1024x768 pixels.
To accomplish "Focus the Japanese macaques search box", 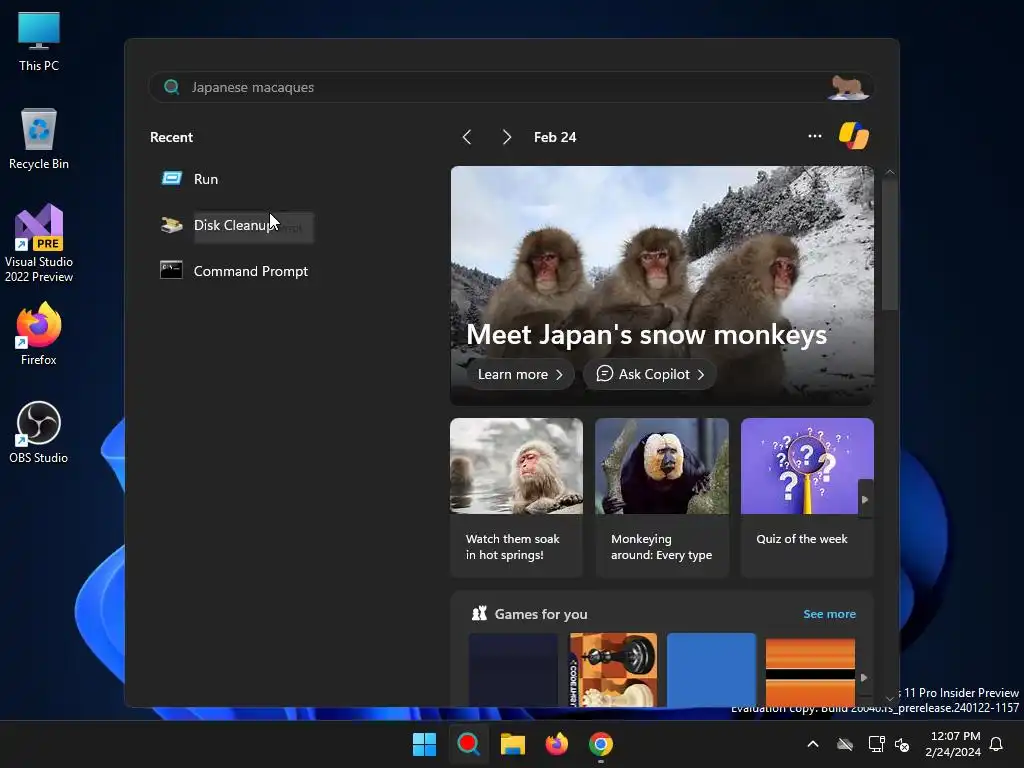I will pyautogui.click(x=511, y=87).
